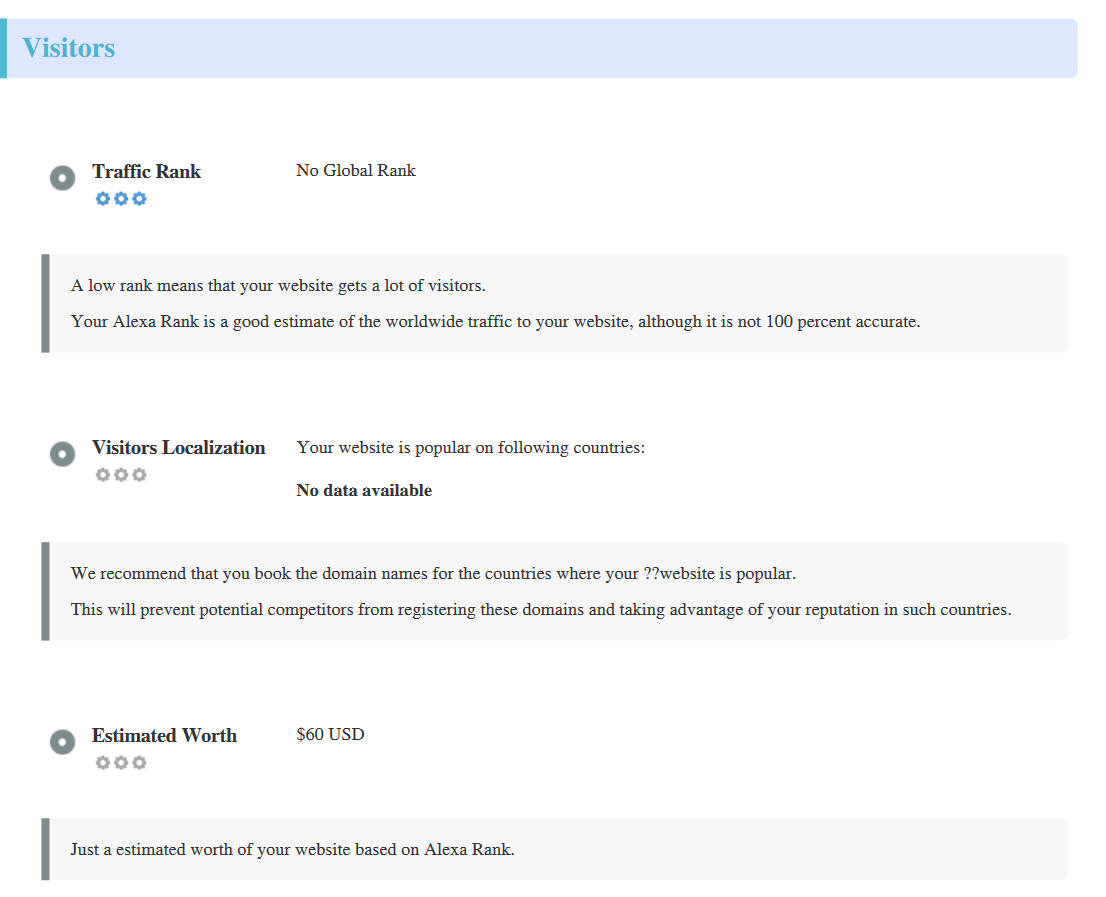Select the last gear icon under Estimated Worth
The width and height of the screenshot is (1106, 897).
click(x=139, y=762)
